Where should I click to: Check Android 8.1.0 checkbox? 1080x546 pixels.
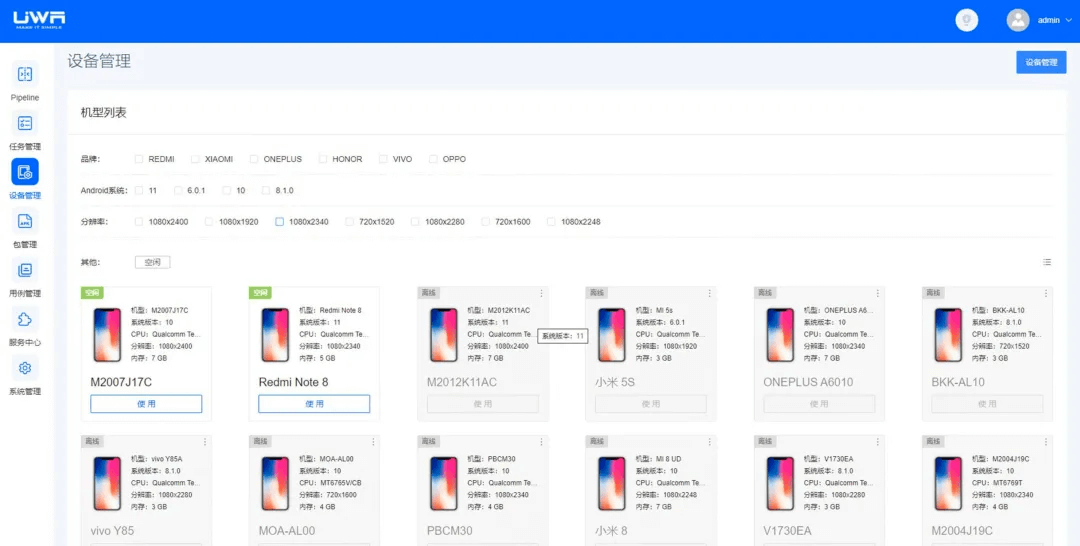267,190
